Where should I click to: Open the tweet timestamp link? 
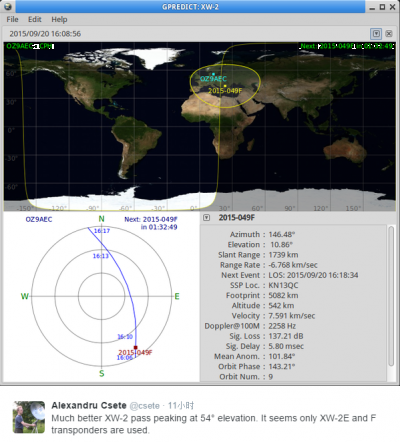pos(180,406)
